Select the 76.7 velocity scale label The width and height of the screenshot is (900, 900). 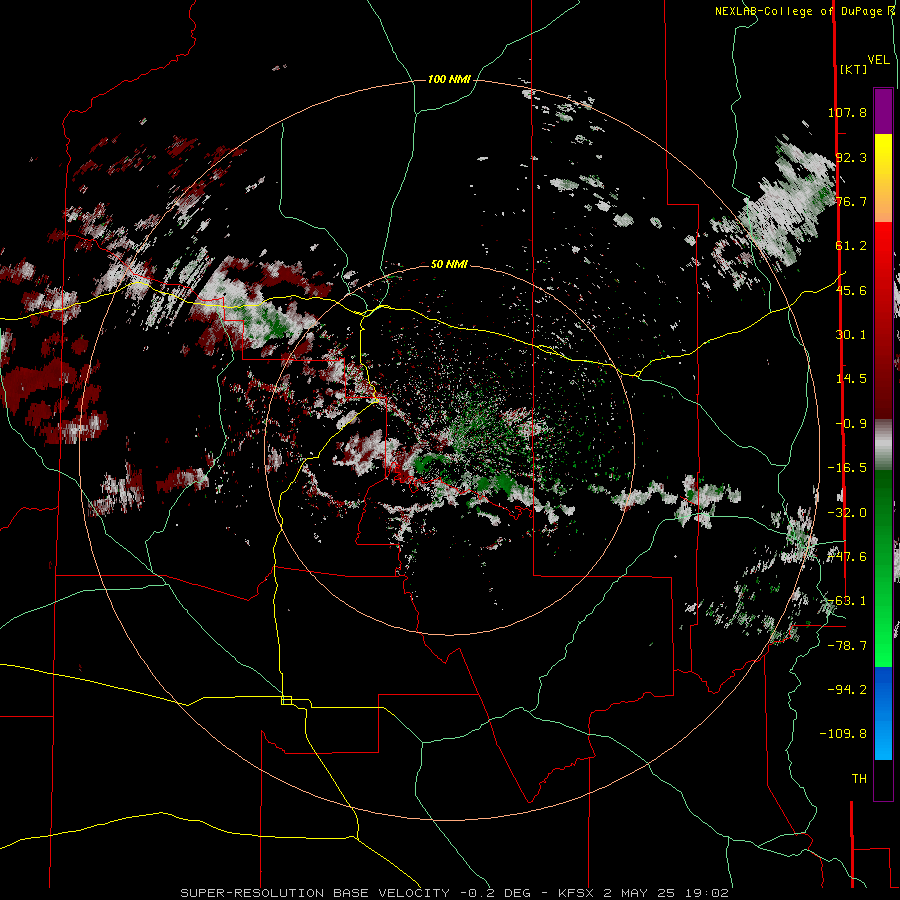click(x=851, y=201)
